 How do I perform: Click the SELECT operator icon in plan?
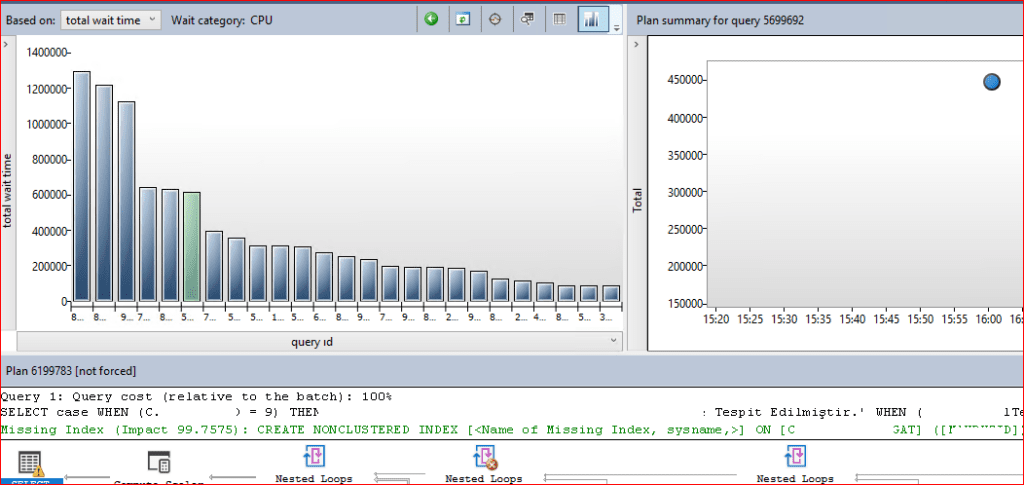(x=31, y=463)
